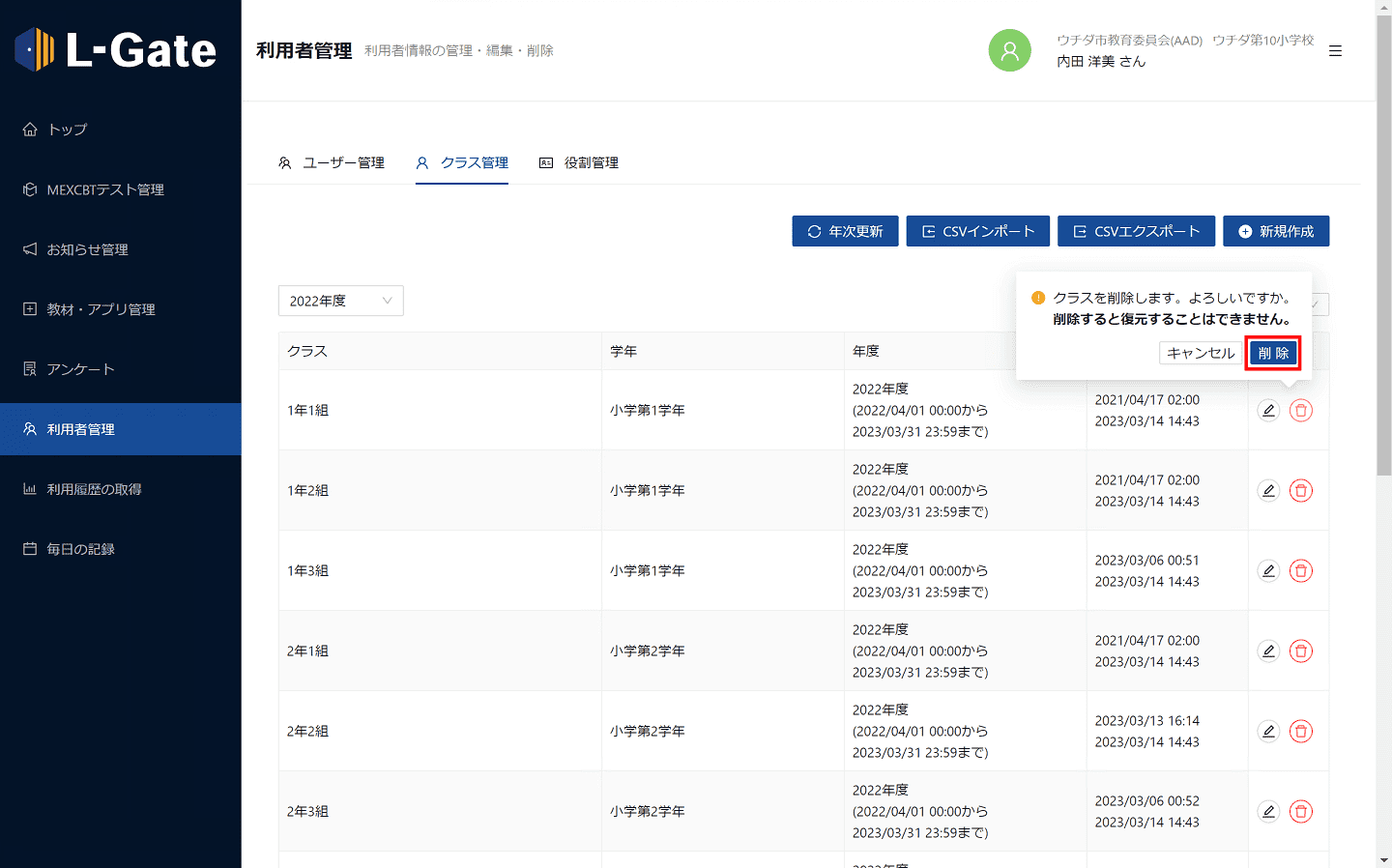The width and height of the screenshot is (1392, 868).
Task: Delete the 1年1組 class
Action: pos(1301,411)
